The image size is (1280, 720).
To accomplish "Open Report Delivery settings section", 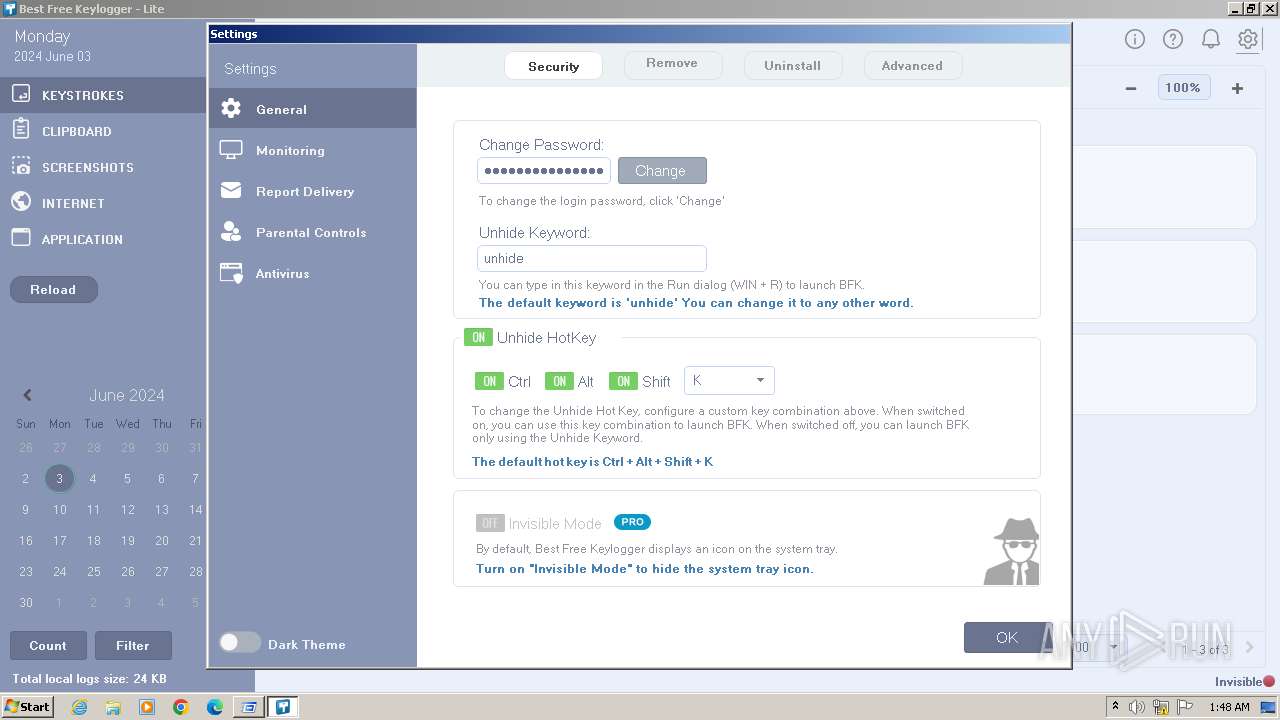I will tap(312, 191).
